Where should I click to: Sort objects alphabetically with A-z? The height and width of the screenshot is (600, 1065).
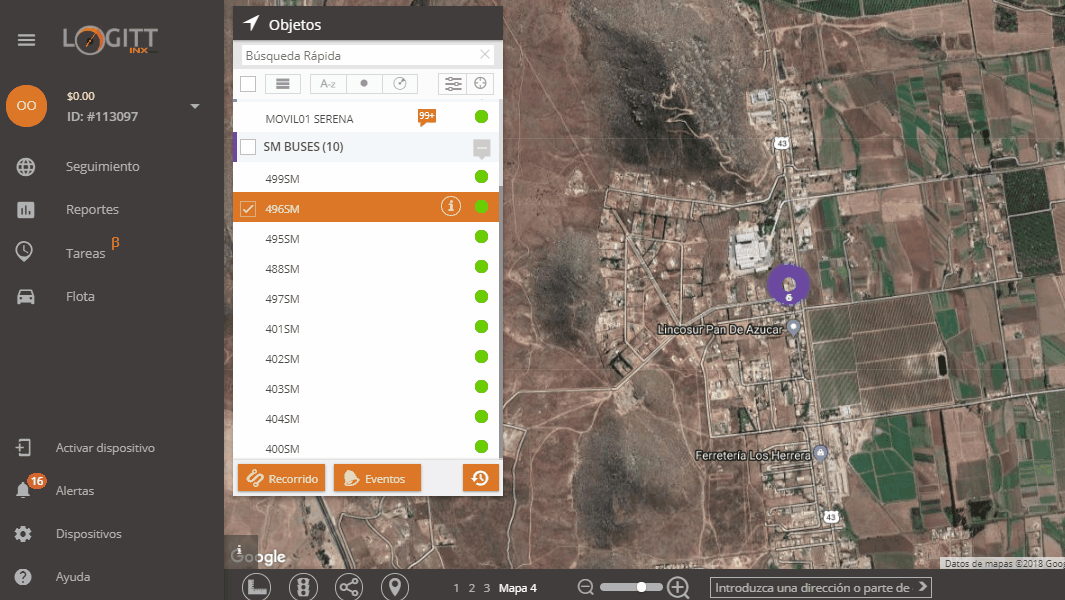tap(328, 84)
